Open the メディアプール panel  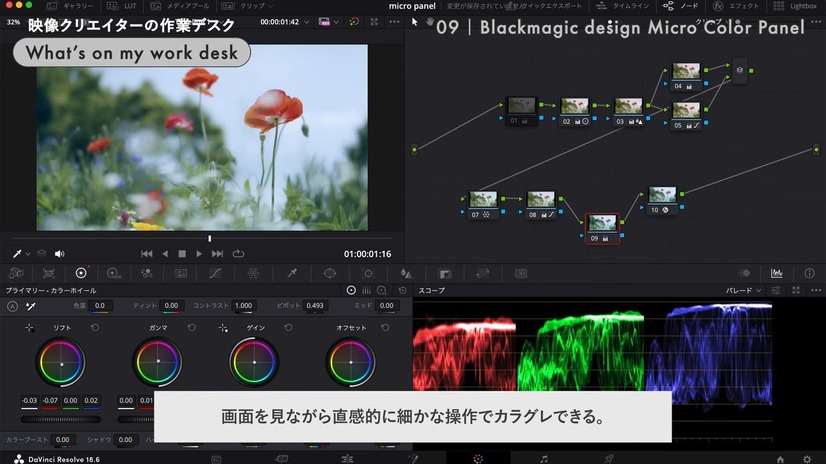pyautogui.click(x=179, y=6)
